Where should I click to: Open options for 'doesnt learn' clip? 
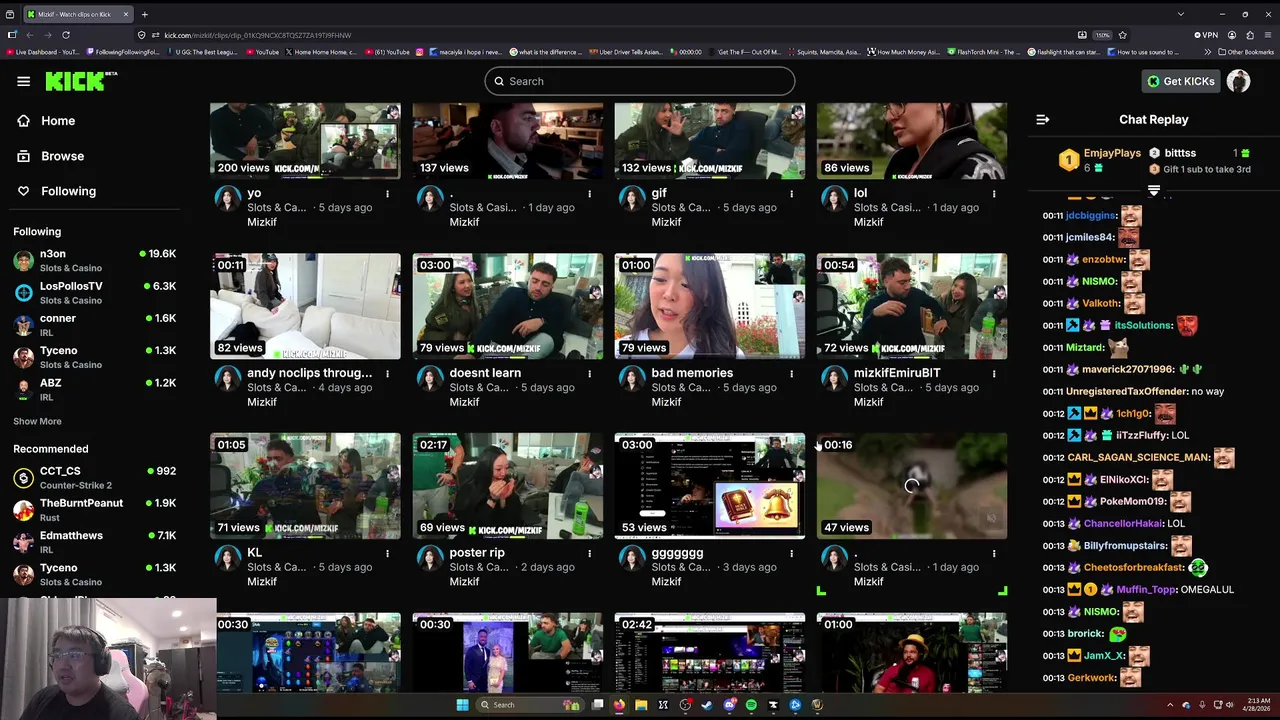click(589, 373)
